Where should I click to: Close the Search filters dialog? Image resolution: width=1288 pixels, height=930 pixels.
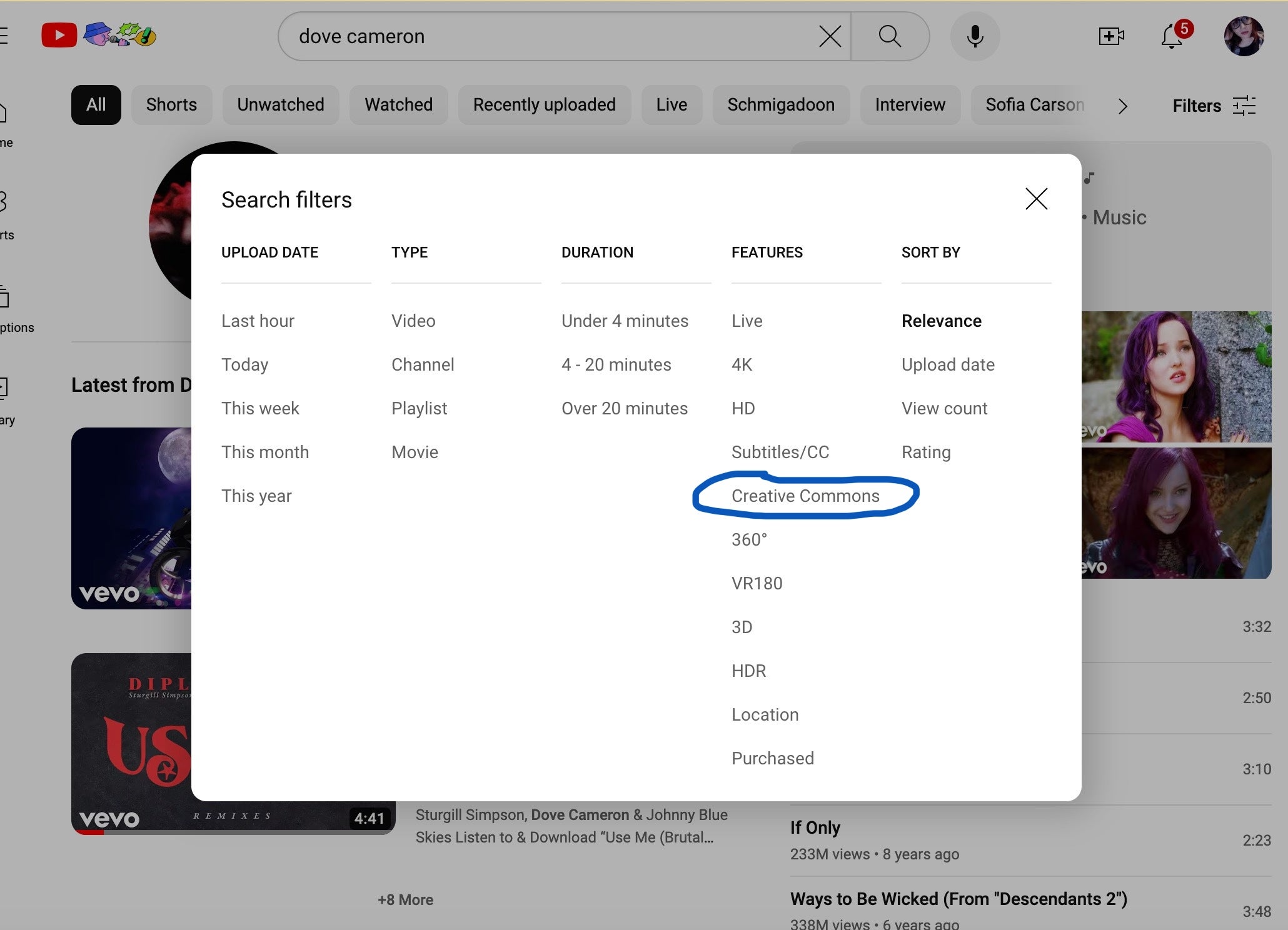(1036, 199)
